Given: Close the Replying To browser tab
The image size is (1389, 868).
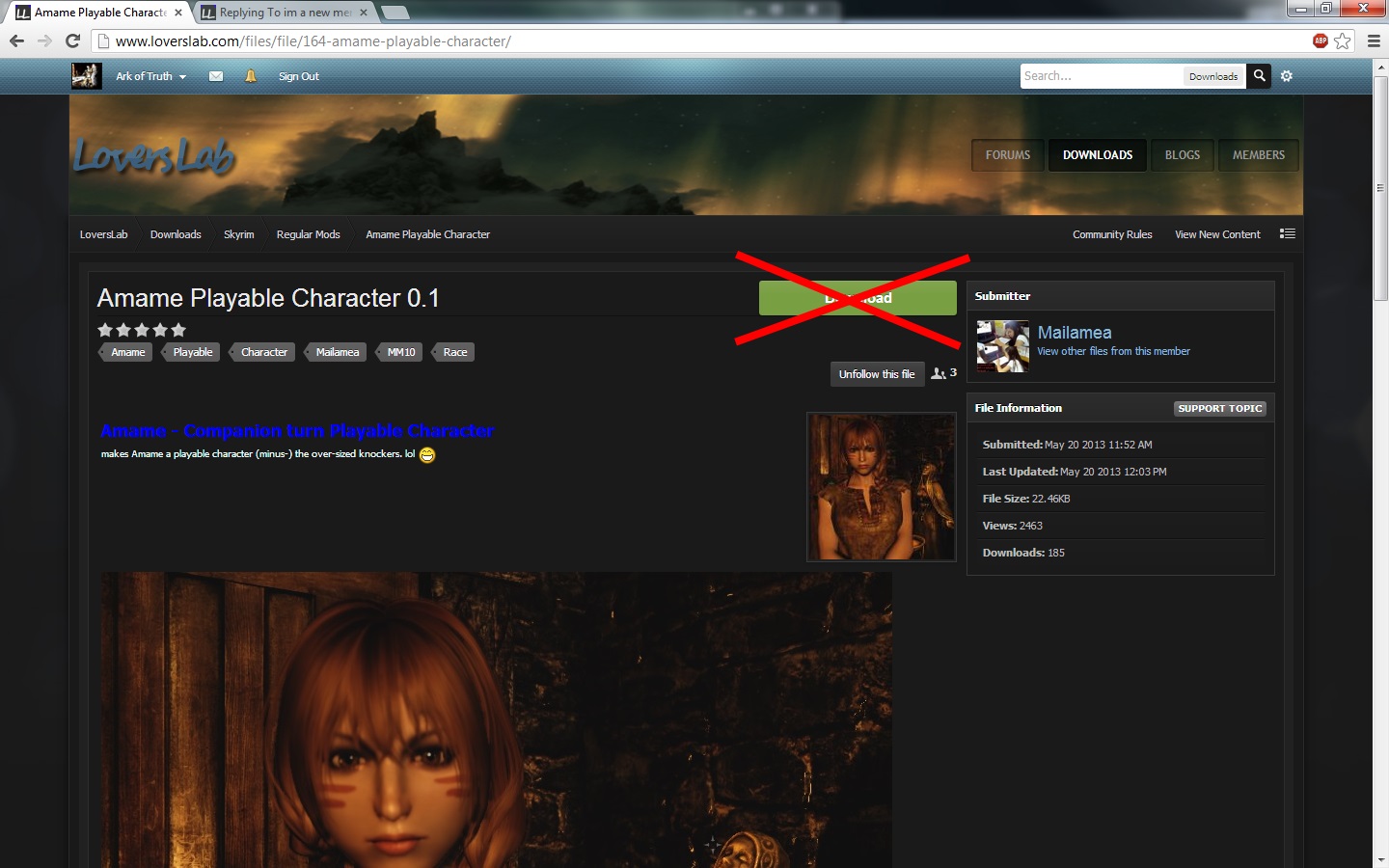Looking at the screenshot, I should [364, 13].
